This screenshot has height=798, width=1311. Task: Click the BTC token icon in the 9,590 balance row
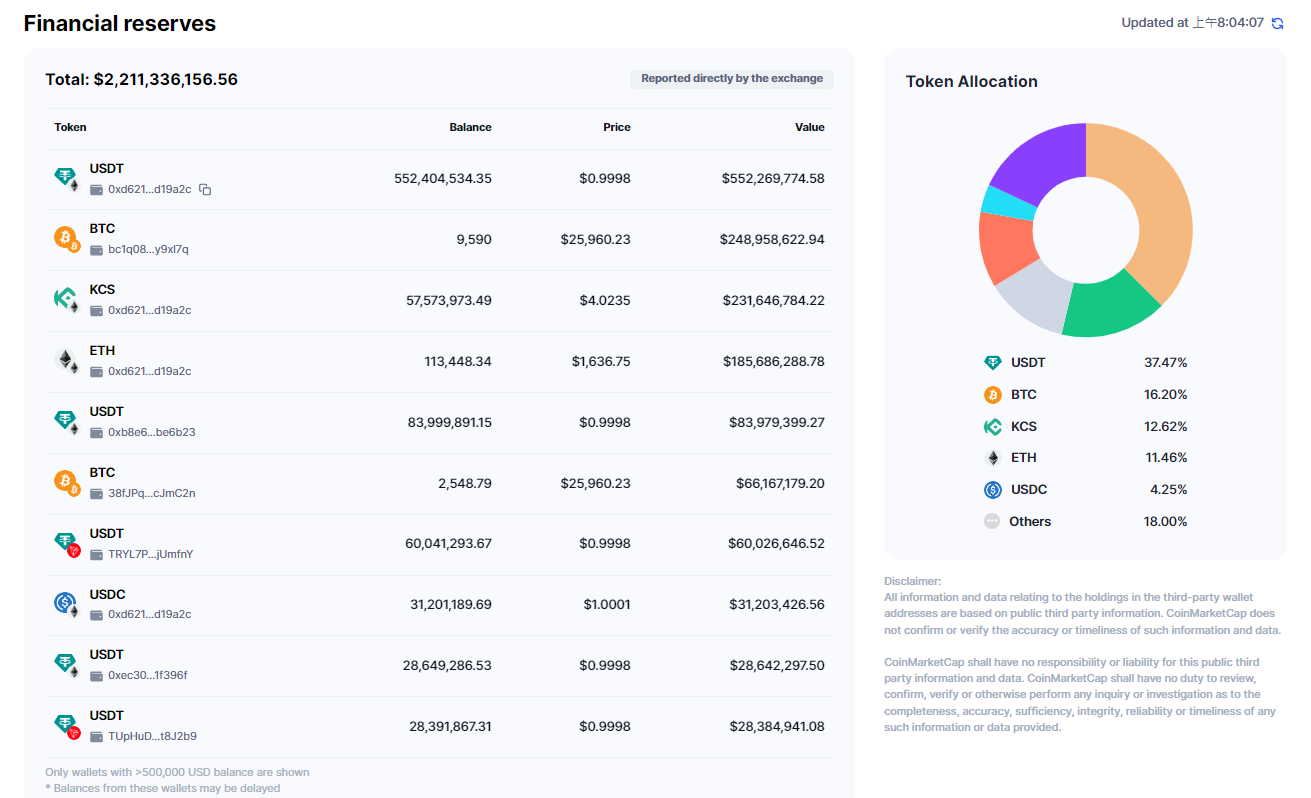(66, 240)
